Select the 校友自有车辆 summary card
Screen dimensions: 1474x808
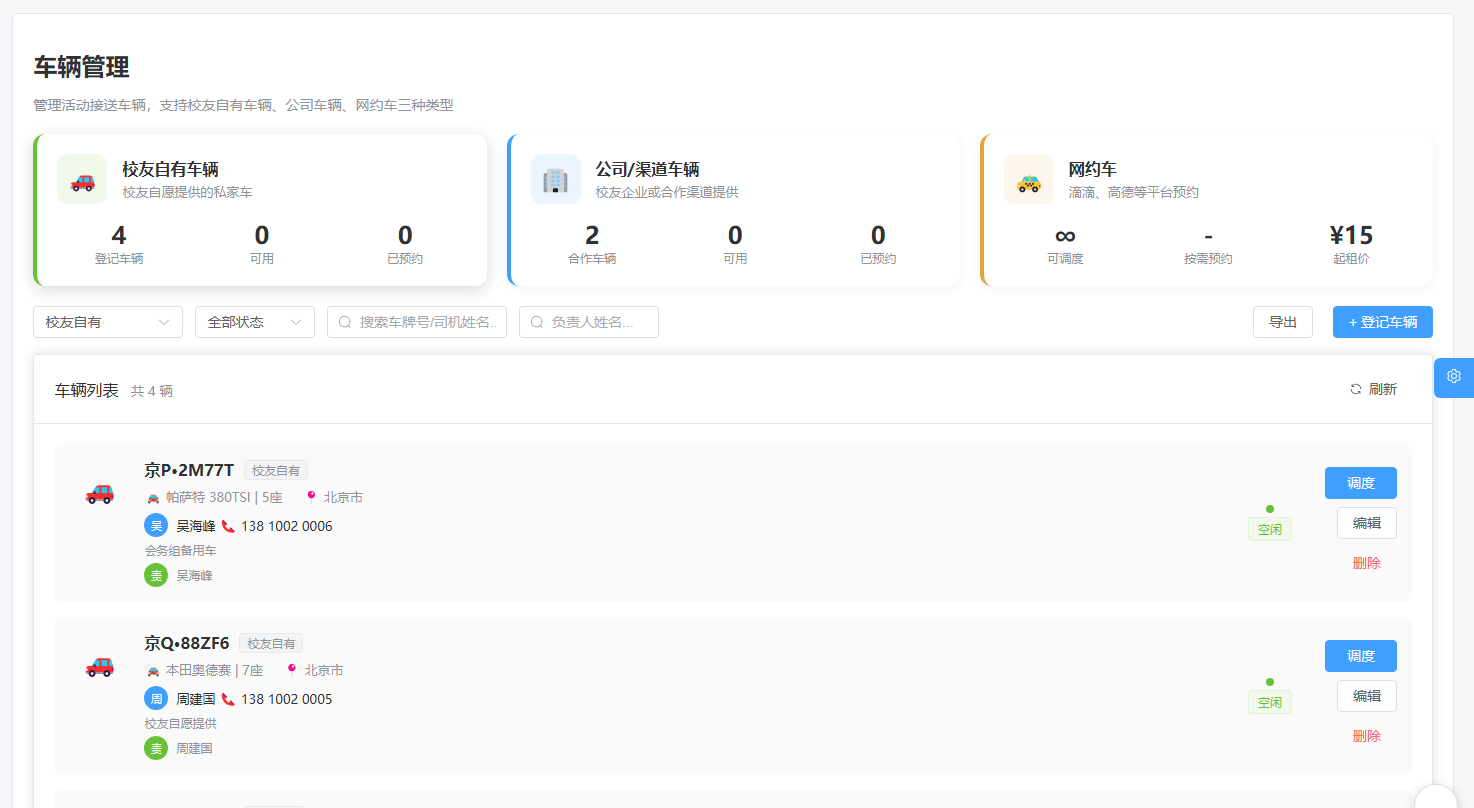pos(260,210)
